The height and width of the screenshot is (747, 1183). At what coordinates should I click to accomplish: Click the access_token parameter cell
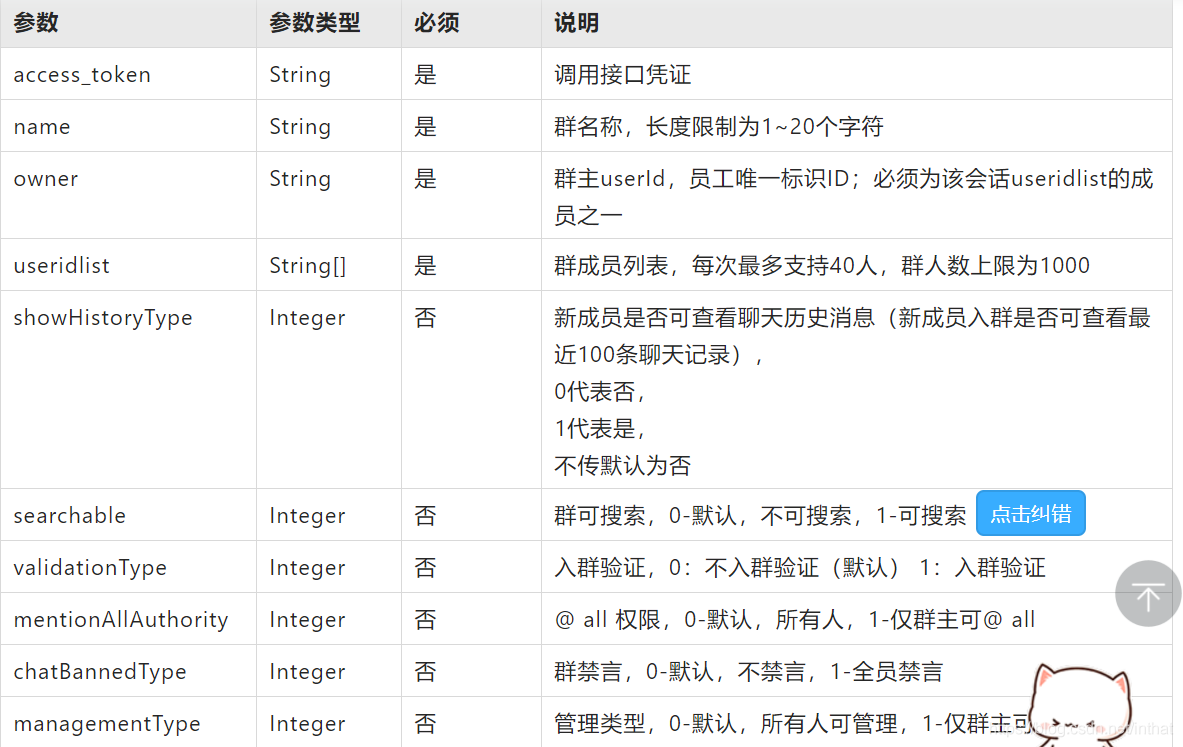click(82, 75)
